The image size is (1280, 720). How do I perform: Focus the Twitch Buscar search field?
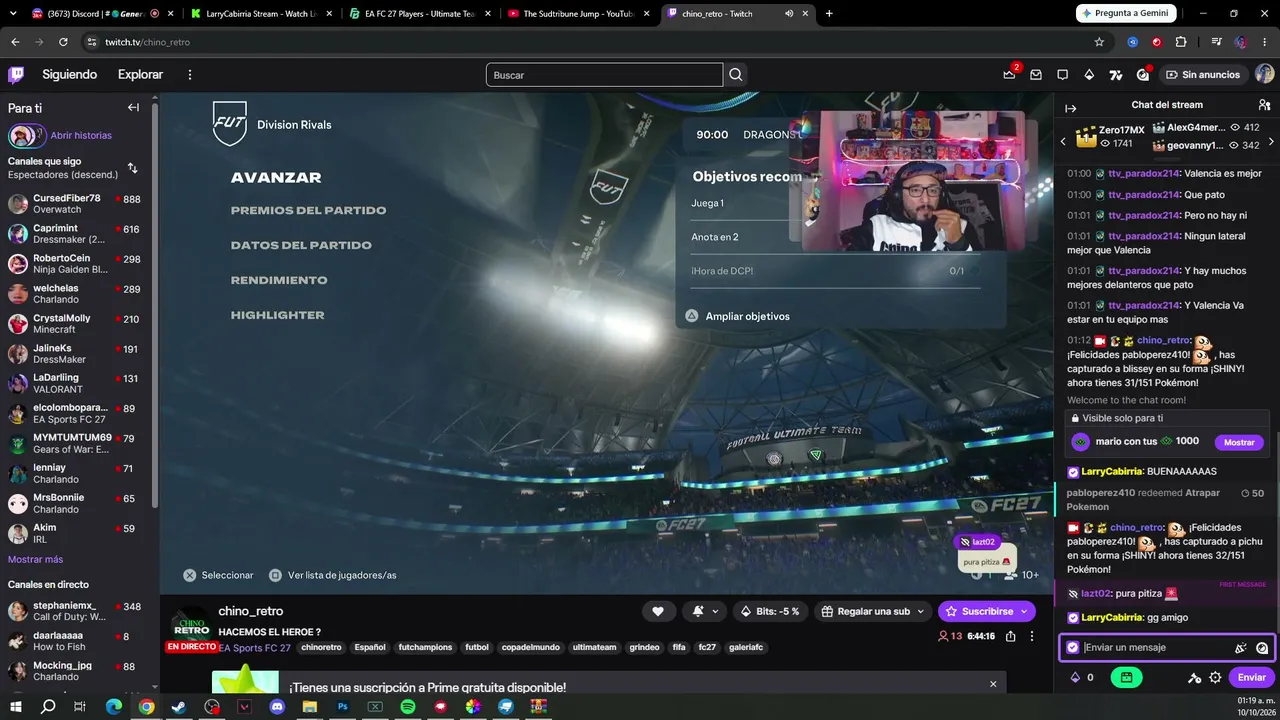pos(604,75)
